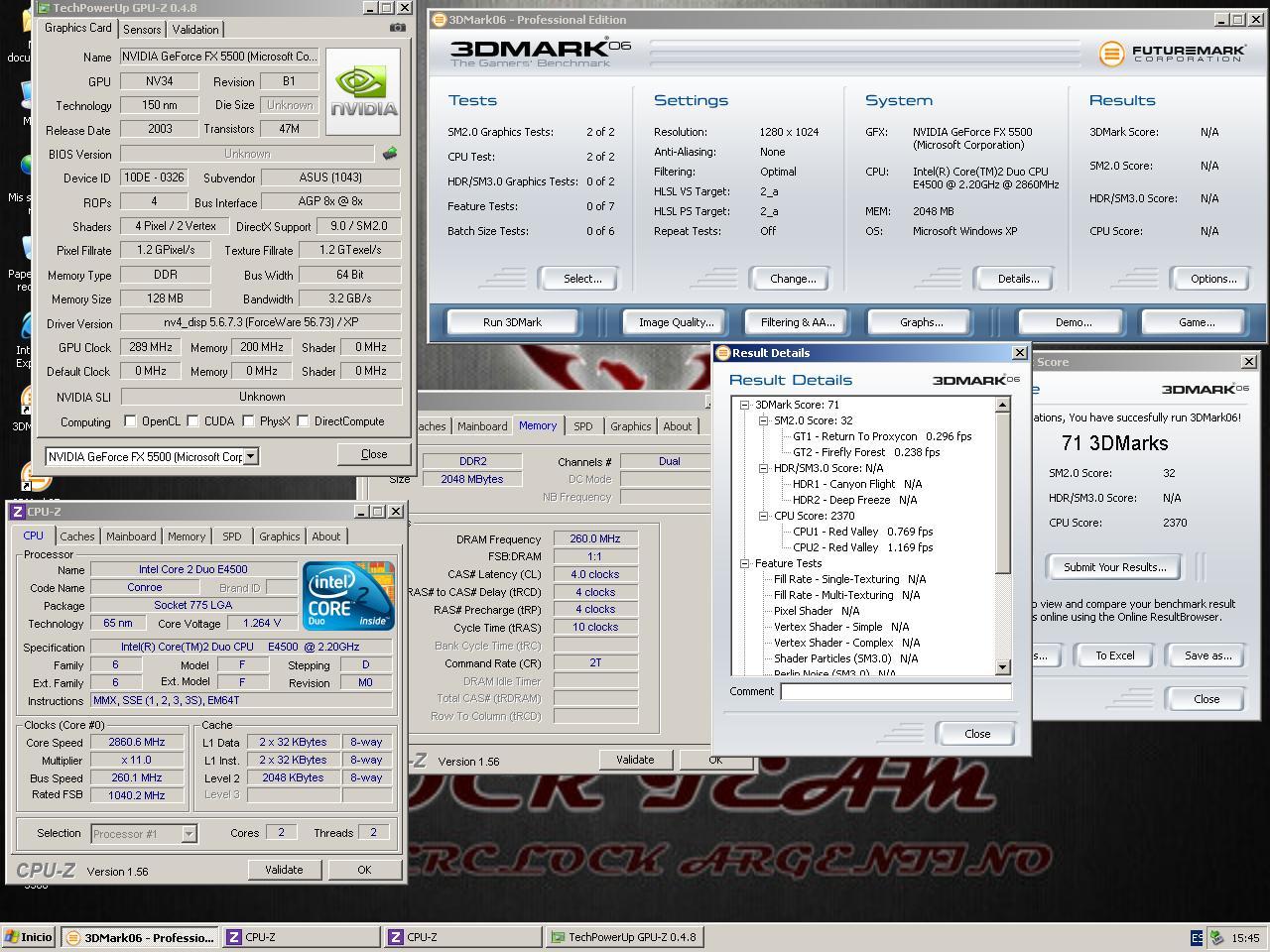This screenshot has height=952, width=1270.
Task: Collapse the HDR/SM3.0 Score node
Action: point(764,468)
